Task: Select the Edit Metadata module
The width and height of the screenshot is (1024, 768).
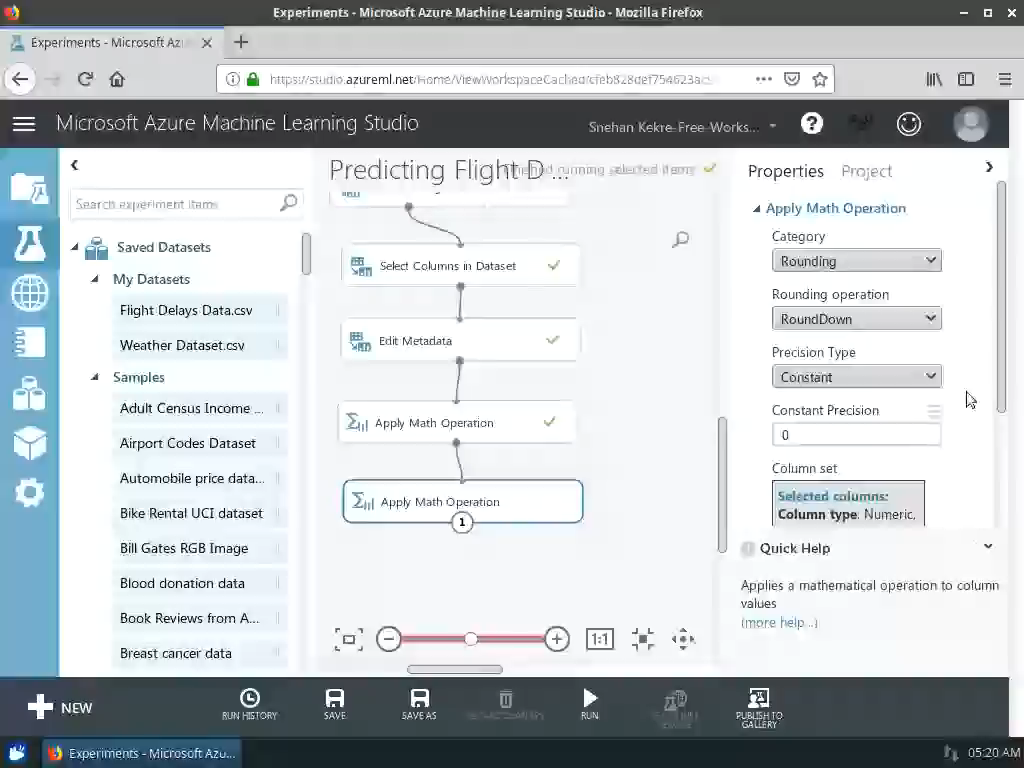Action: pyautogui.click(x=460, y=340)
